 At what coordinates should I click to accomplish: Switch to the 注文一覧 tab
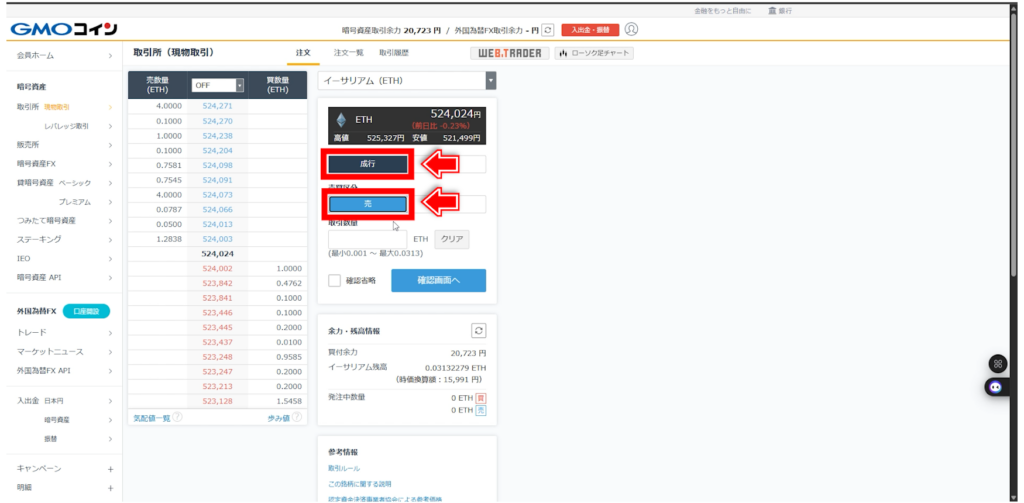click(x=348, y=53)
